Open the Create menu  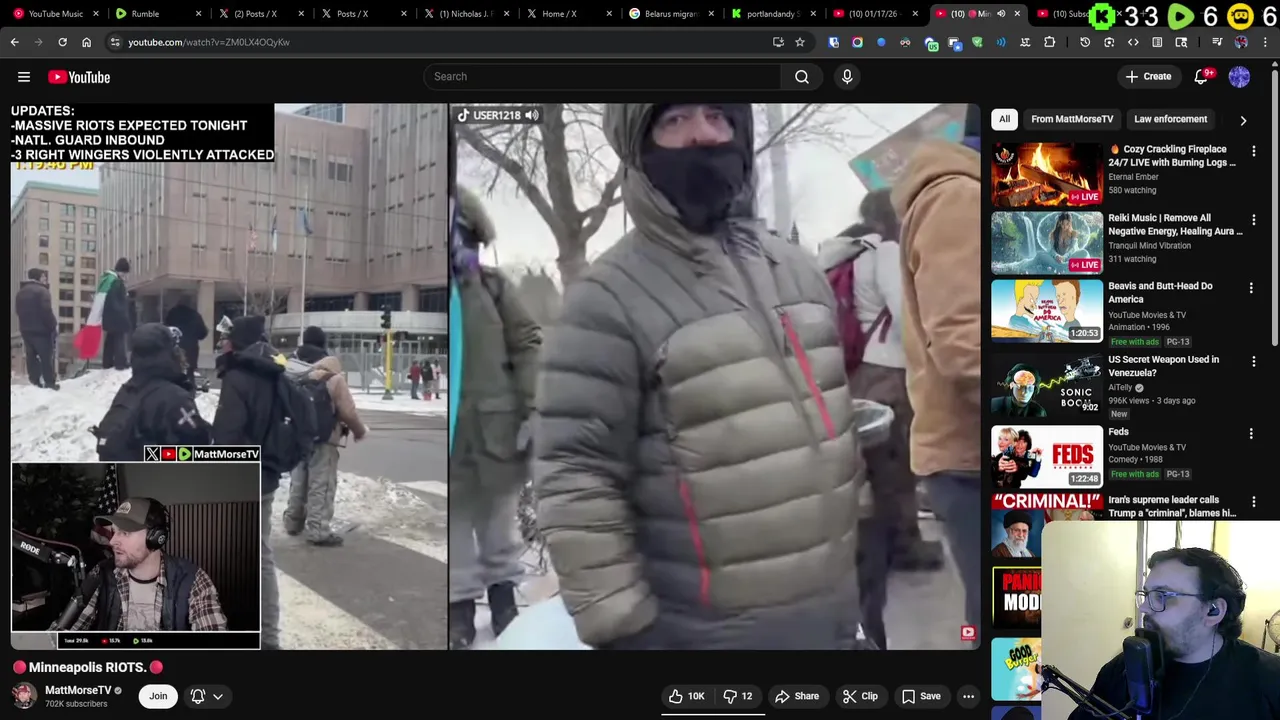[x=1148, y=77]
